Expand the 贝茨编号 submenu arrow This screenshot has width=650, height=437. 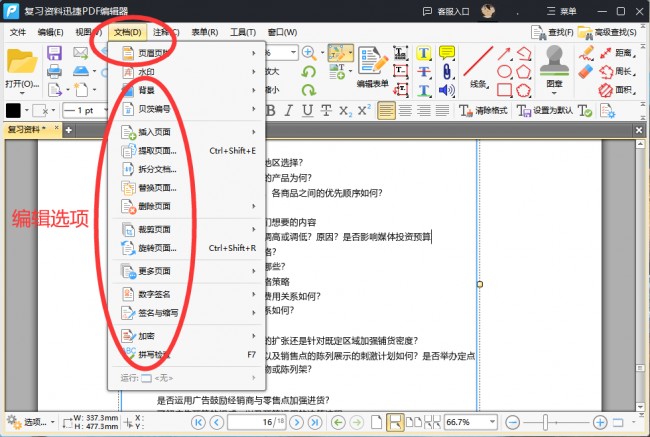point(253,109)
